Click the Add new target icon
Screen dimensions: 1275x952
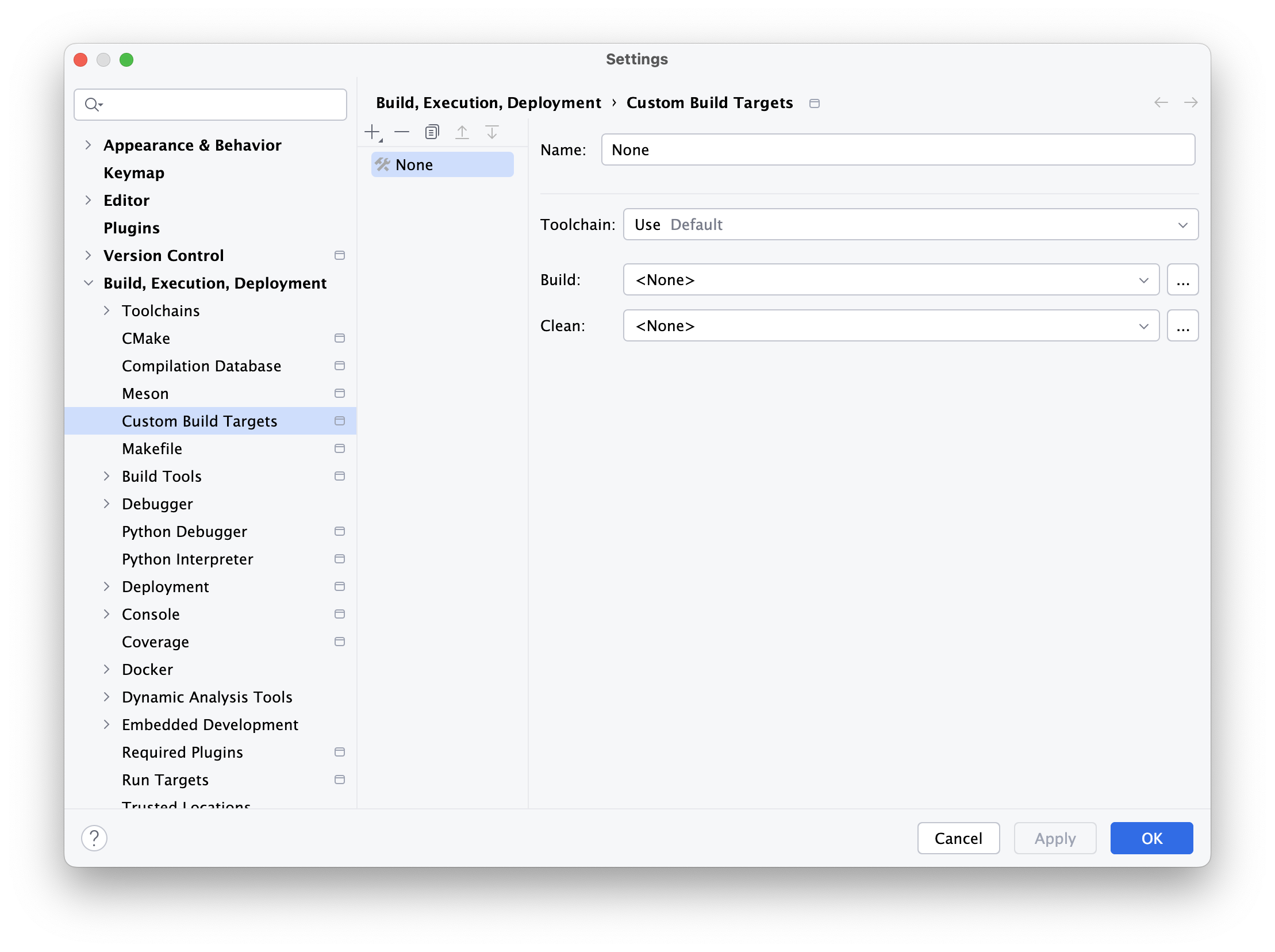coord(374,131)
